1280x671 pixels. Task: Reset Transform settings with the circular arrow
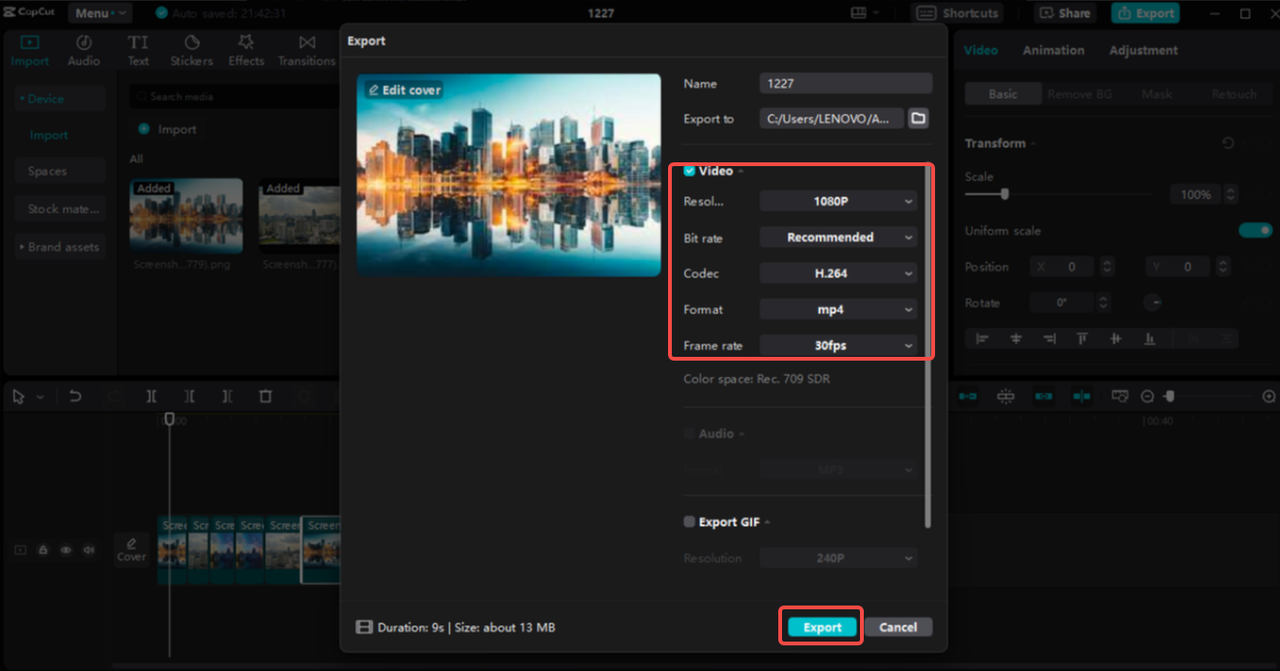click(1228, 143)
